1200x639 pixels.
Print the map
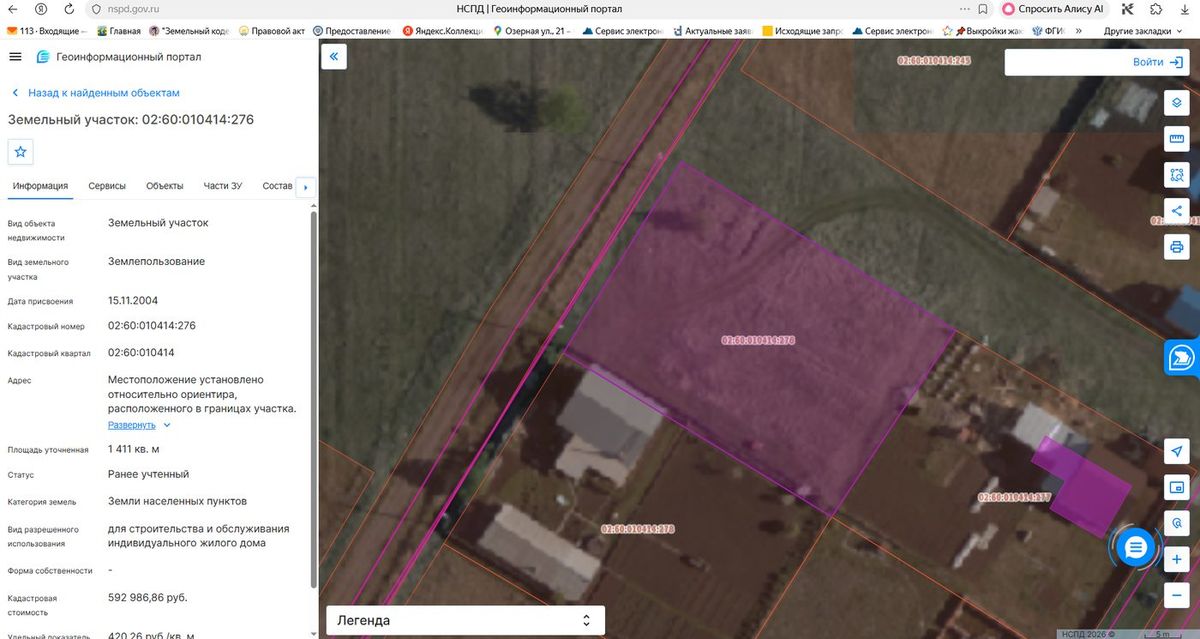tap(1176, 247)
